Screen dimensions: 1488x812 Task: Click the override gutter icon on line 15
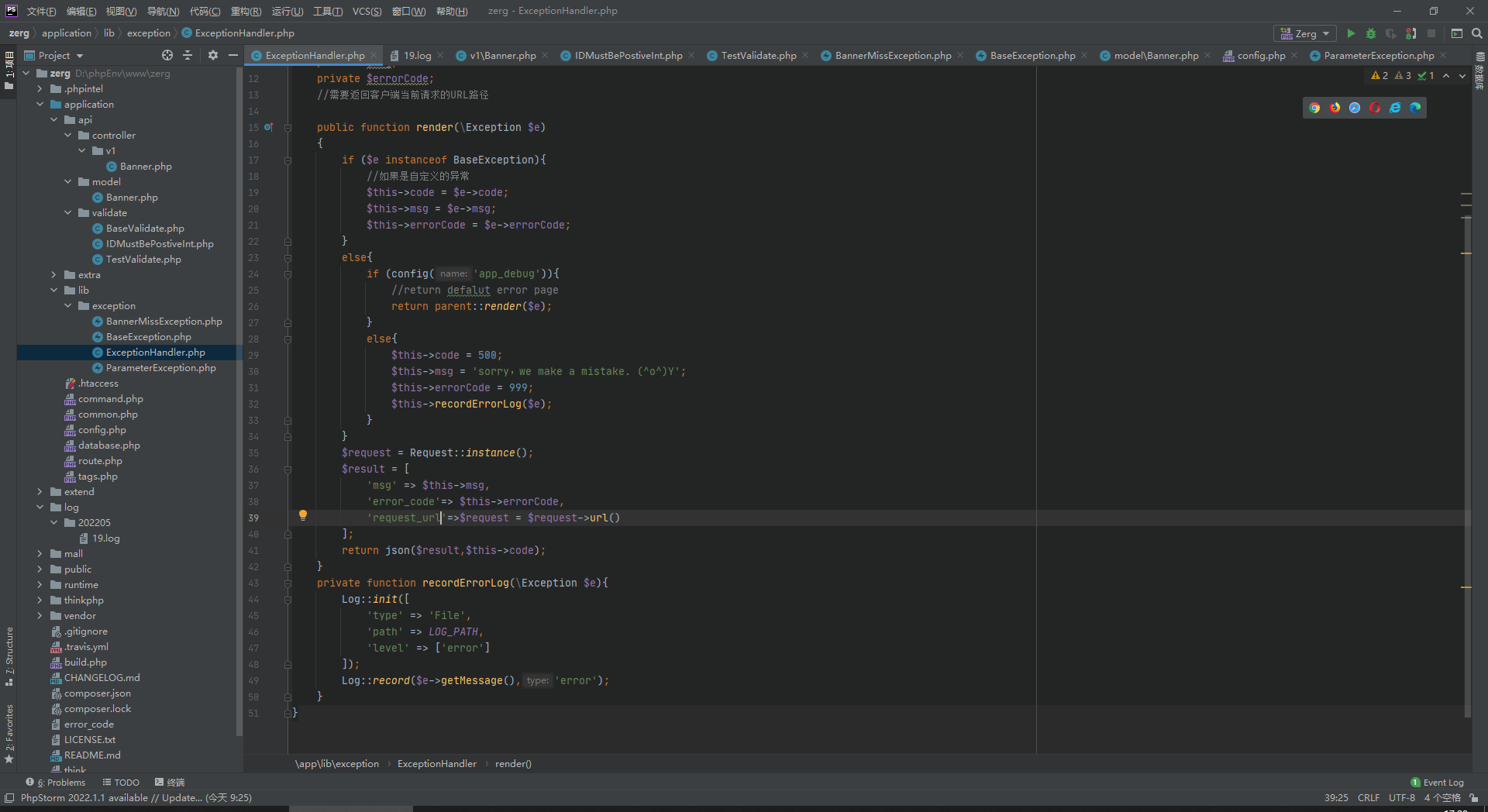coord(269,127)
